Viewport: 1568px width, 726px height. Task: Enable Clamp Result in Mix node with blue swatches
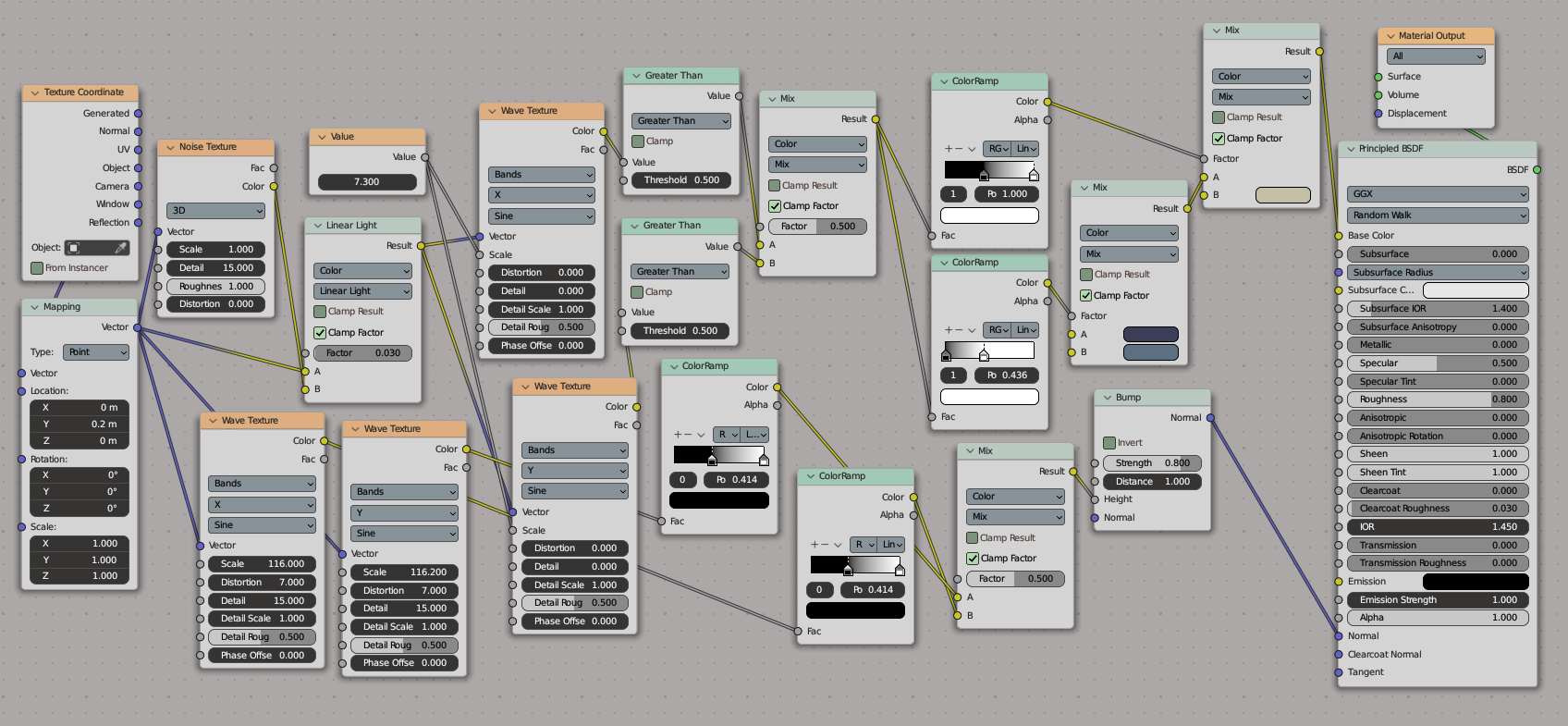pos(1086,275)
